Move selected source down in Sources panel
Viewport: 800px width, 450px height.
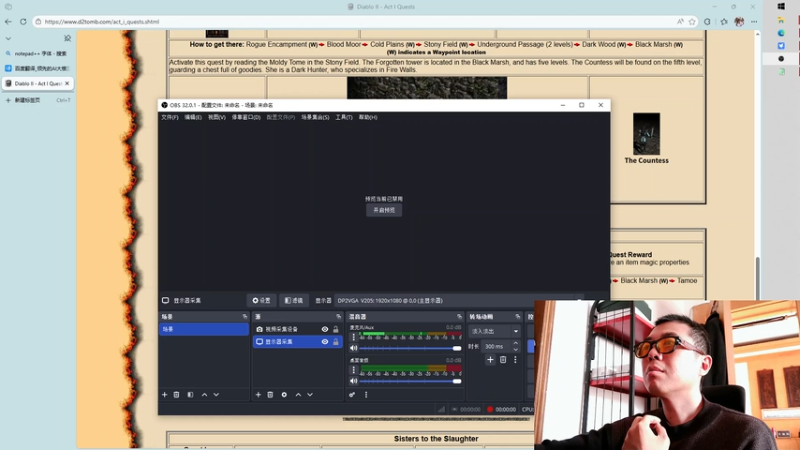(x=310, y=394)
